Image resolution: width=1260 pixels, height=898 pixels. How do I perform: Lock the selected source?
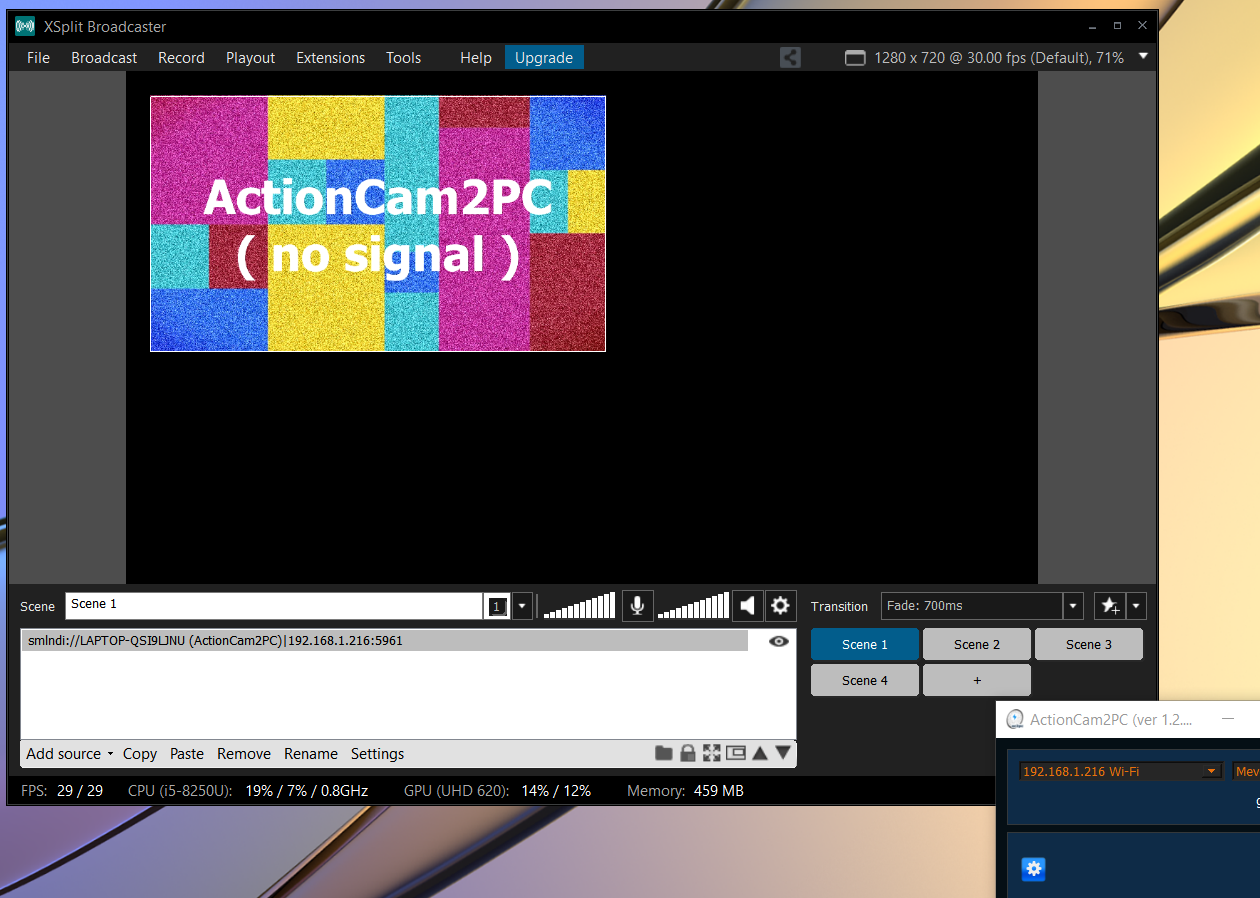coord(687,753)
